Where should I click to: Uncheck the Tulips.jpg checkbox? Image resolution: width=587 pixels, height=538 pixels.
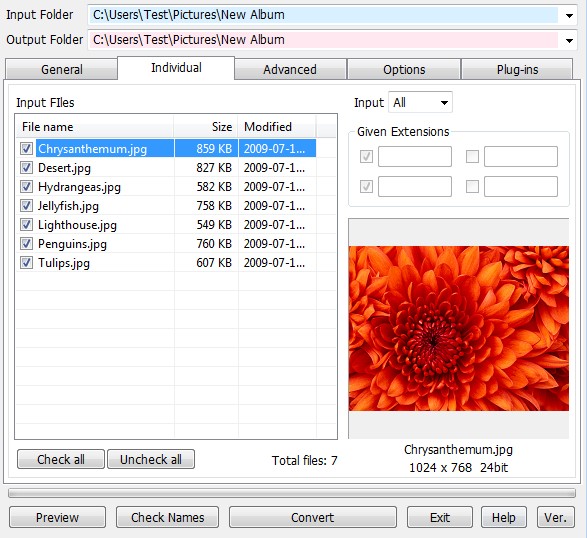(26, 262)
